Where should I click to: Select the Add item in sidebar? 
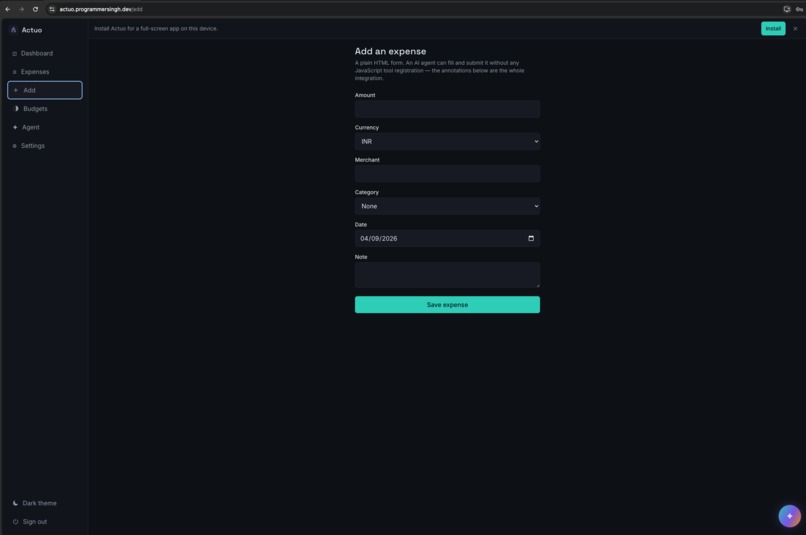click(45, 90)
